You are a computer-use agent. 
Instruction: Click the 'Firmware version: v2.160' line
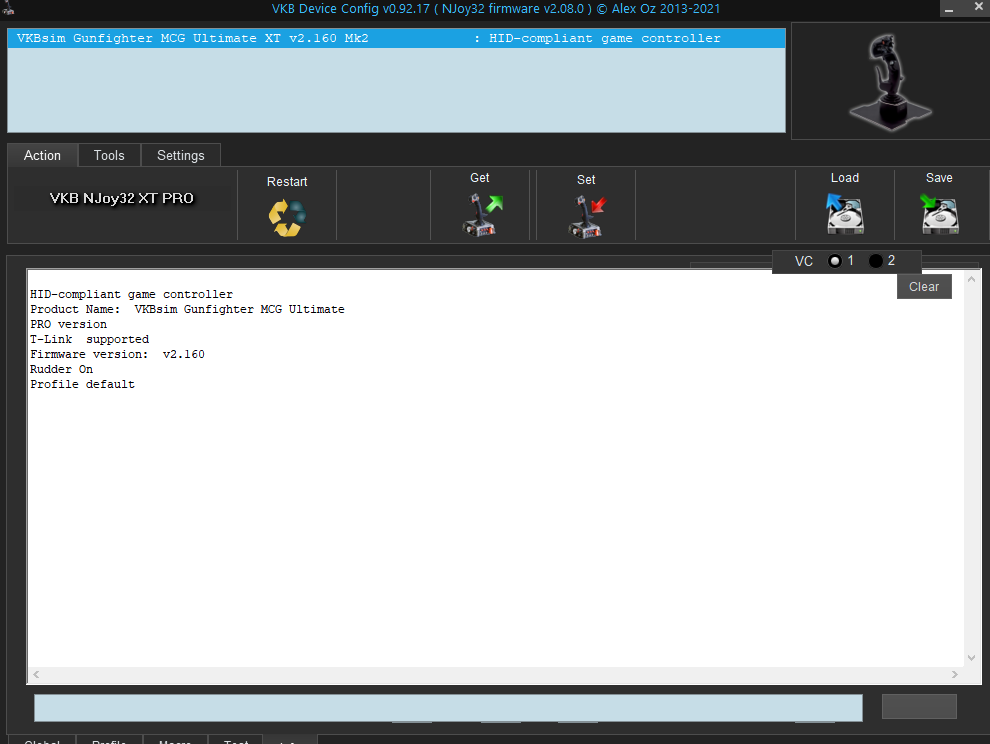pos(117,354)
